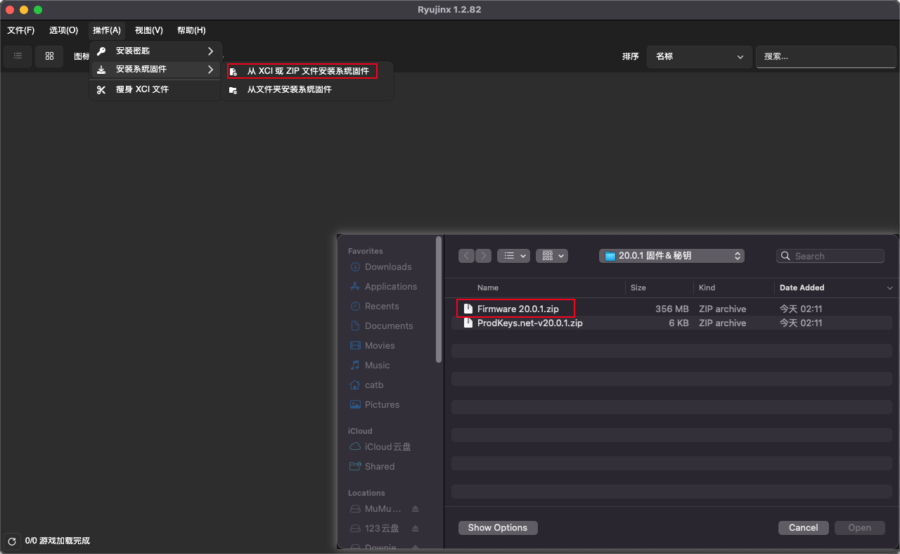Image resolution: width=900 pixels, height=554 pixels.
Task: Sort files by Size column
Action: [638, 288]
